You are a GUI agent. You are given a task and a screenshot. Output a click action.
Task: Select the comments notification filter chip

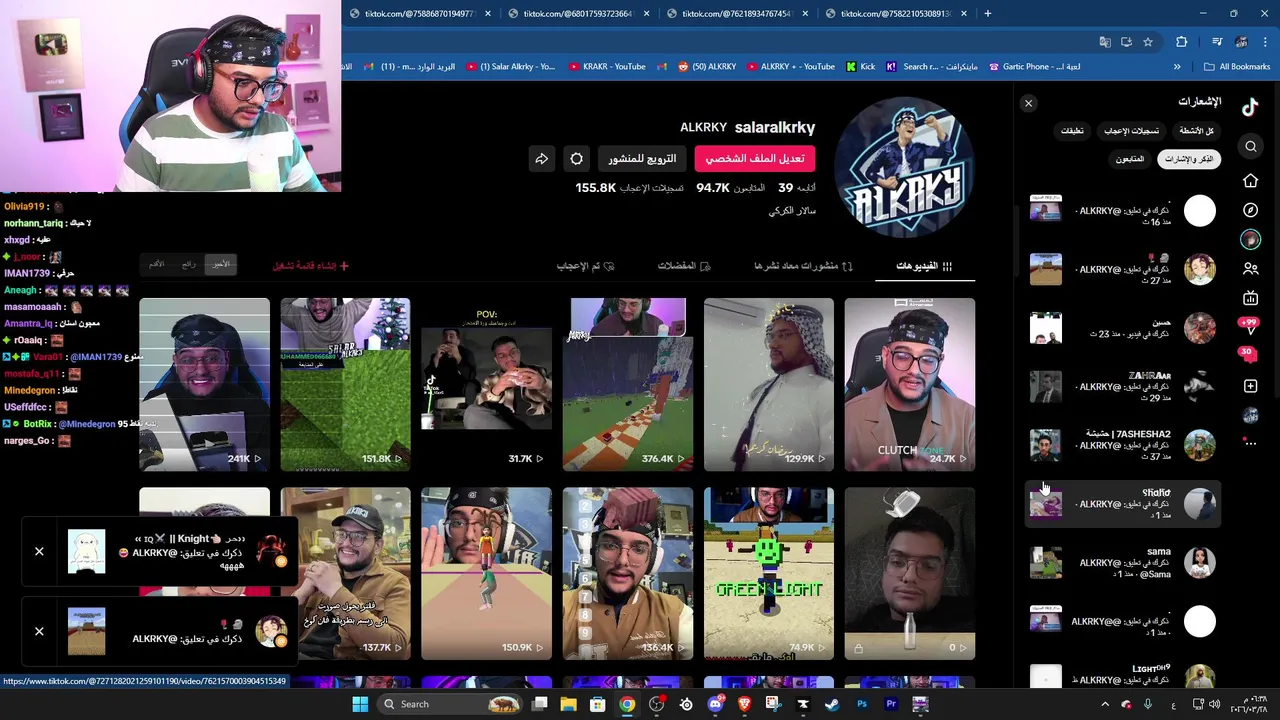point(1072,131)
